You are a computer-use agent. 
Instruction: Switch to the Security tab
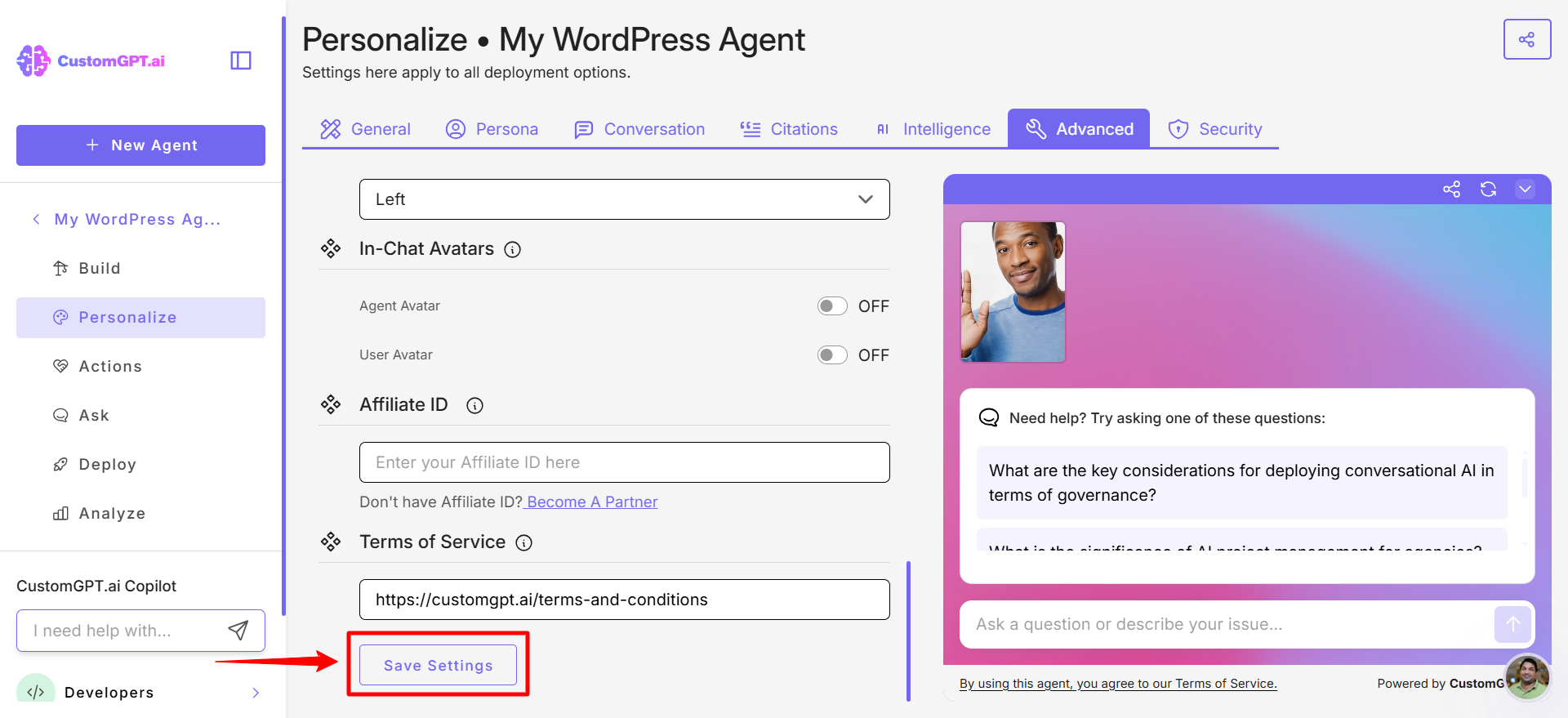(x=1214, y=129)
